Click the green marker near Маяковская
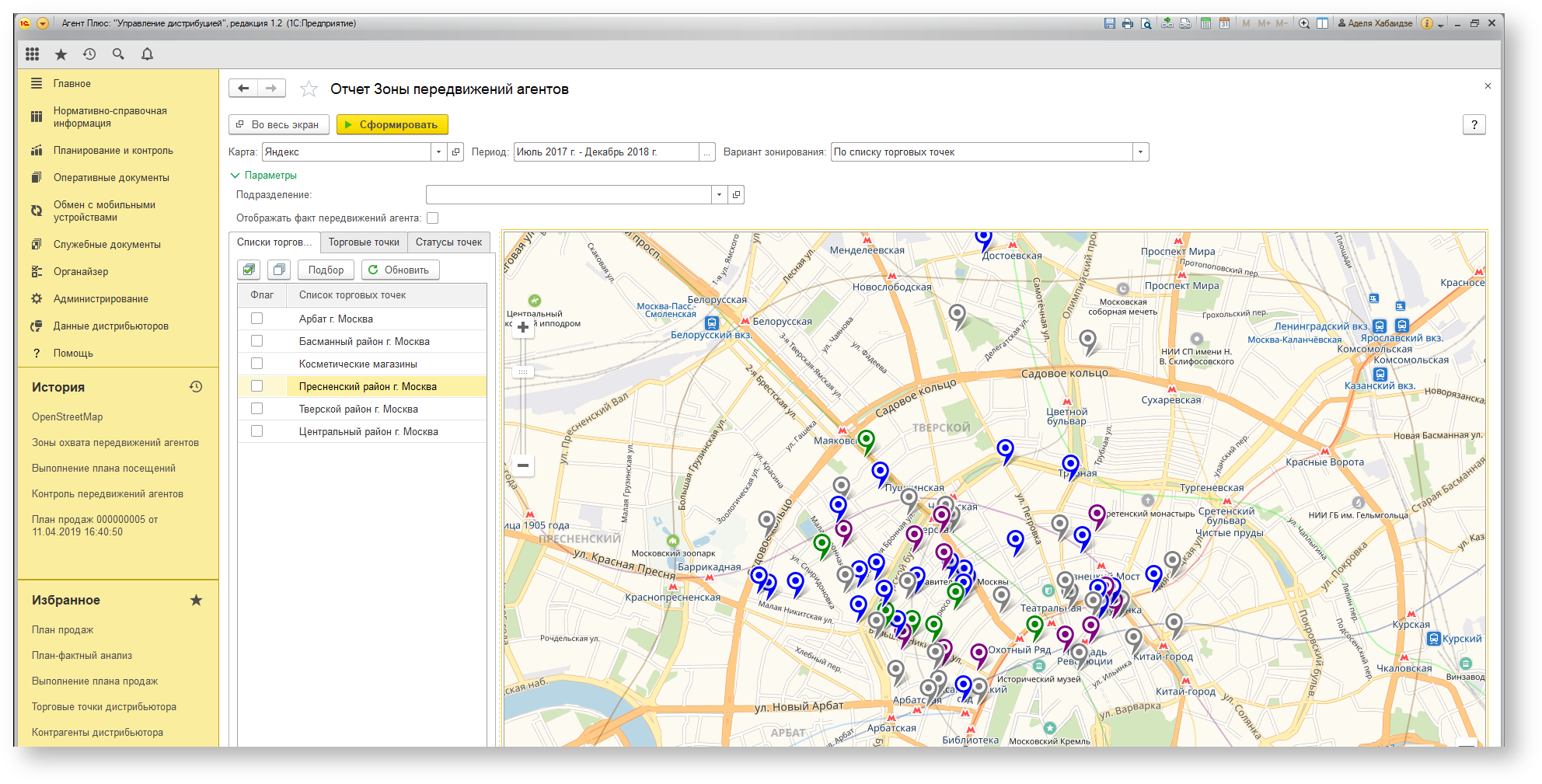Screen dimensions: 1542x784 (x=866, y=441)
